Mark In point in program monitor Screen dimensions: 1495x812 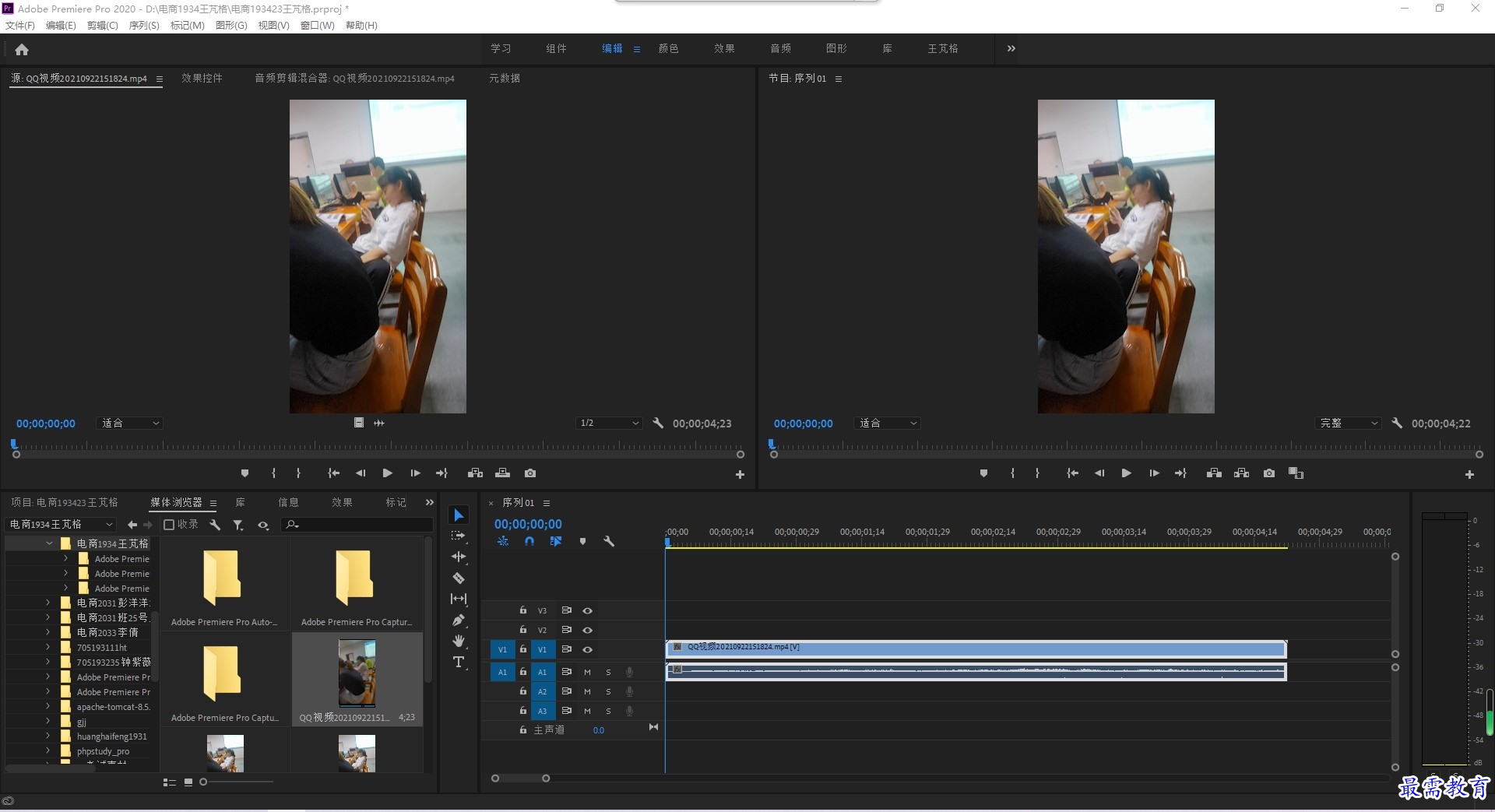[1012, 473]
